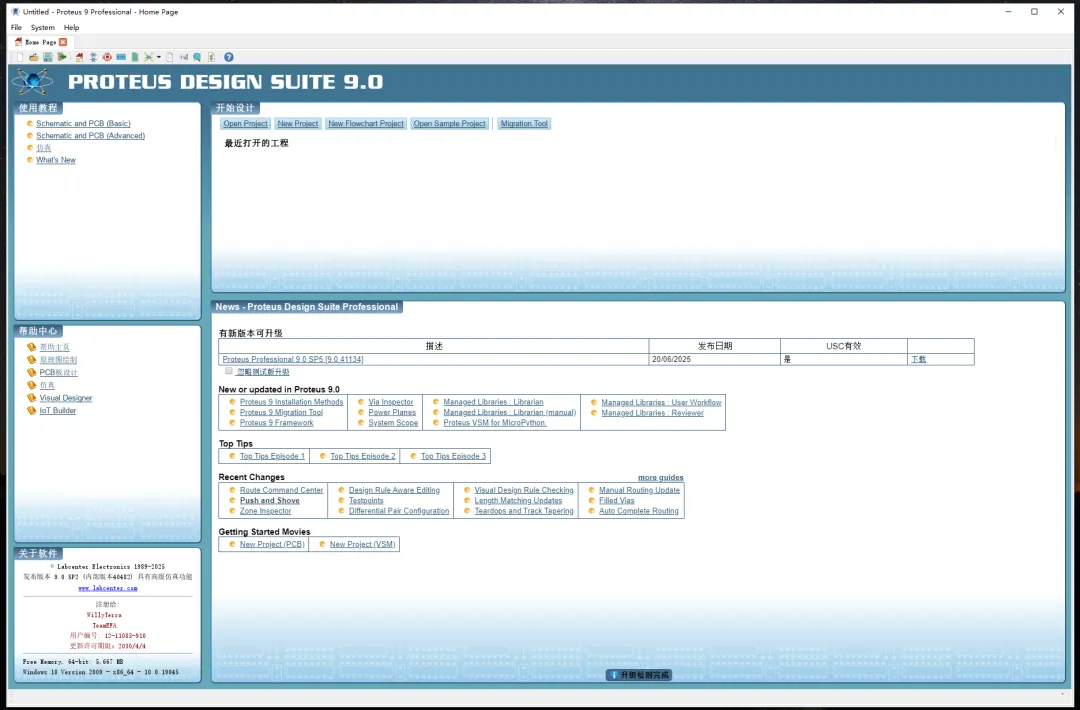This screenshot has width=1080, height=710.
Task: Open Route Command Center link
Action: tap(281, 490)
